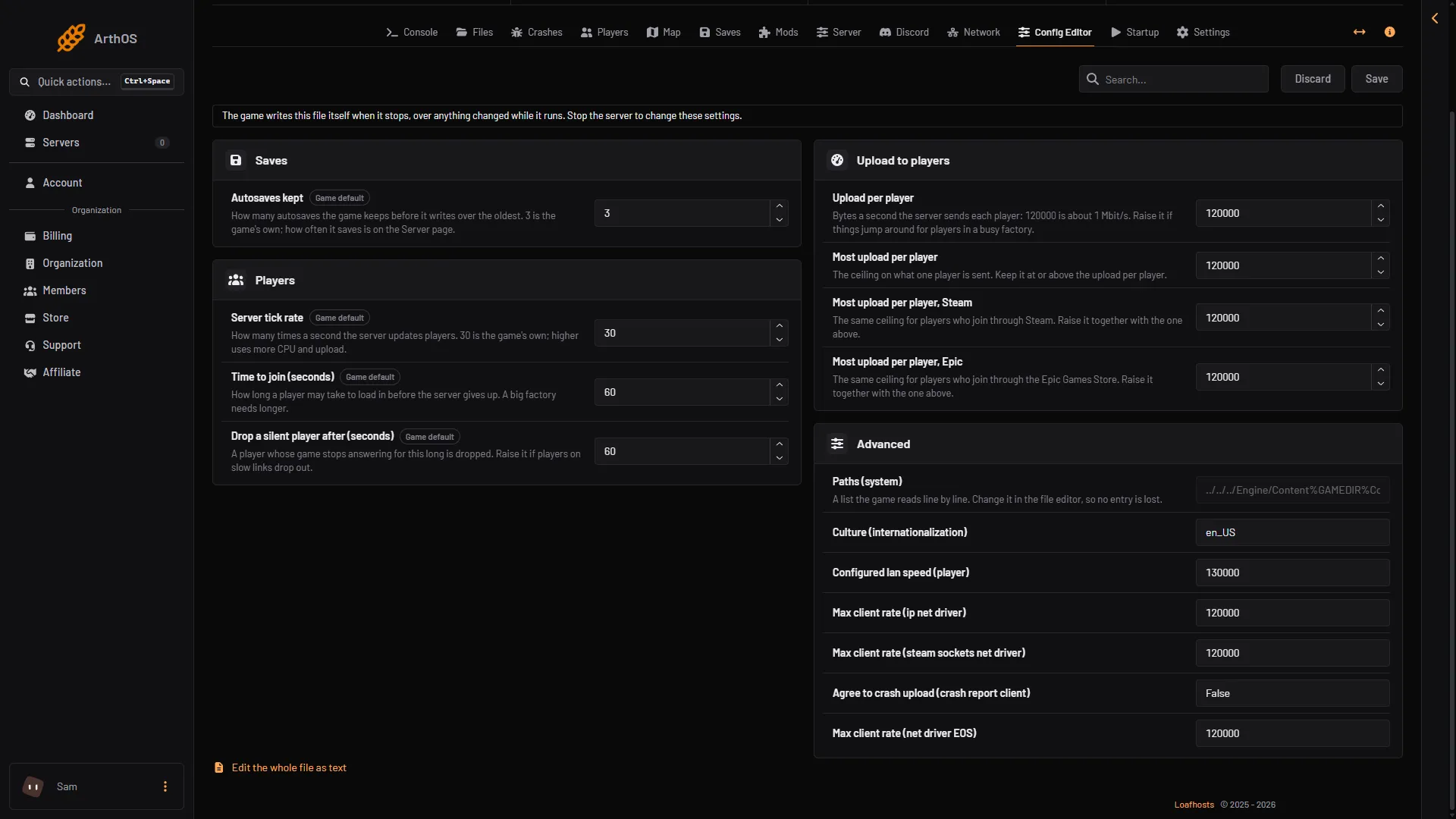The width and height of the screenshot is (1456, 819).
Task: Edit the Agree to crash upload field
Action: pos(1292,693)
